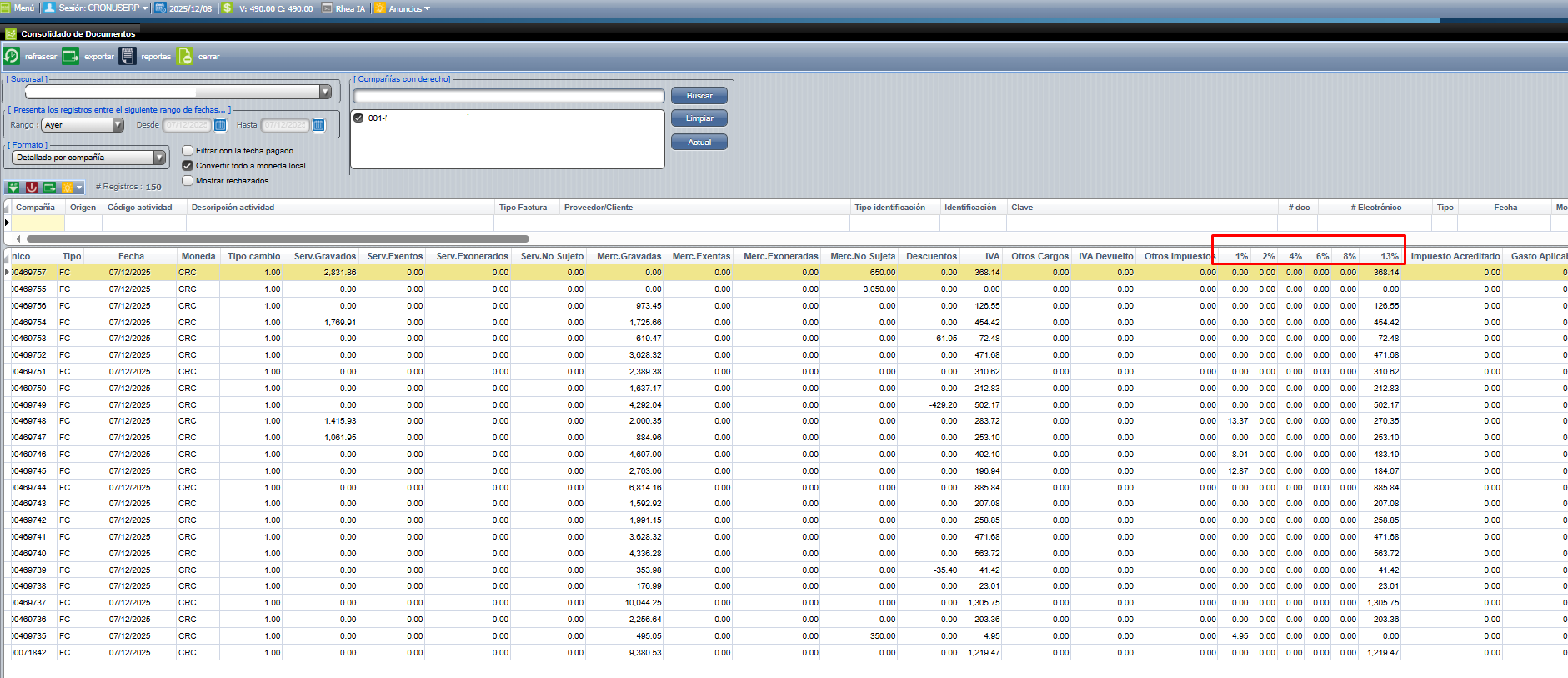Click the cerrar document icon
1568x678 pixels.
click(185, 56)
